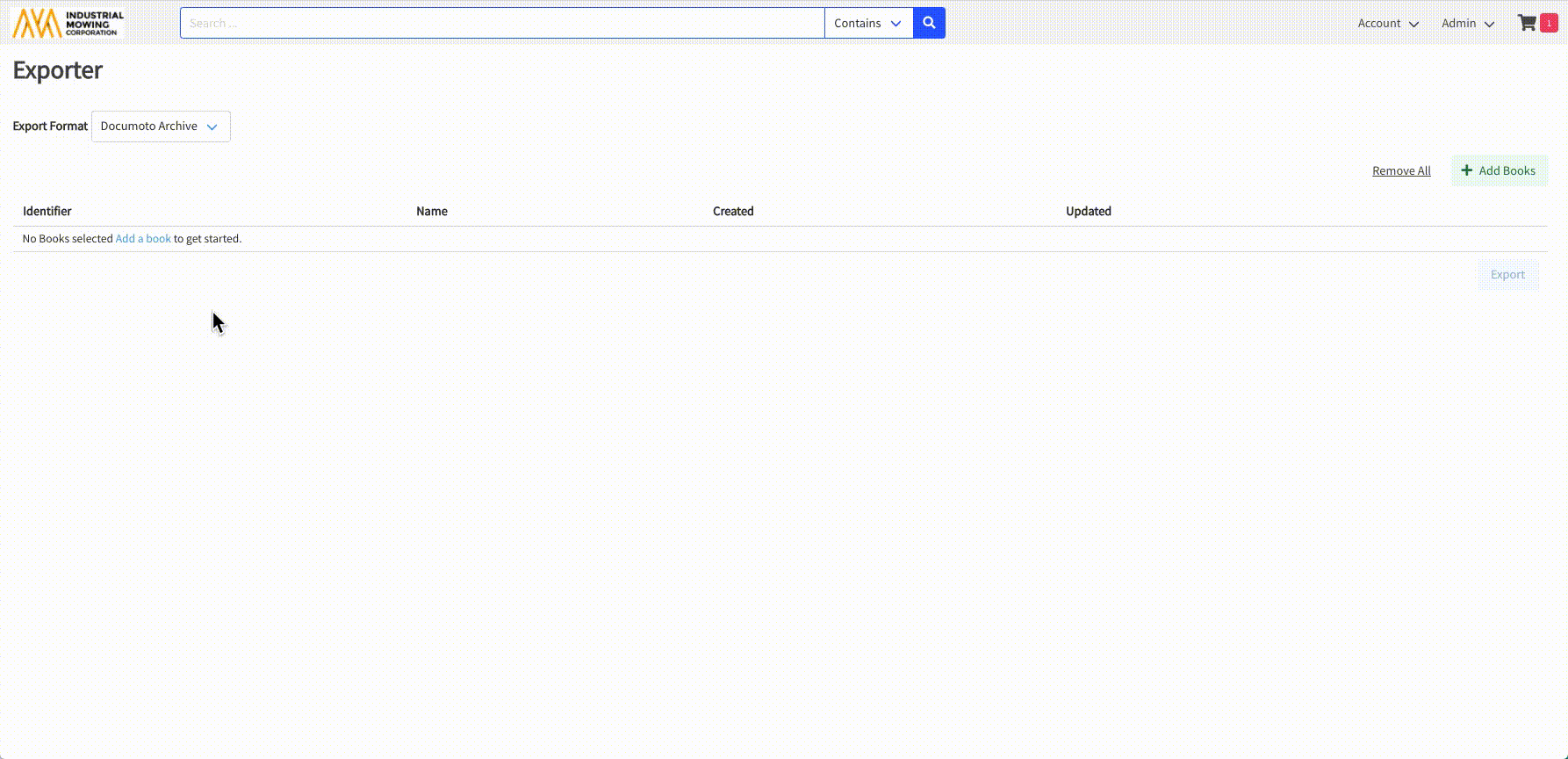
Task: Expand the Contains search filter dropdown
Action: pos(867,24)
